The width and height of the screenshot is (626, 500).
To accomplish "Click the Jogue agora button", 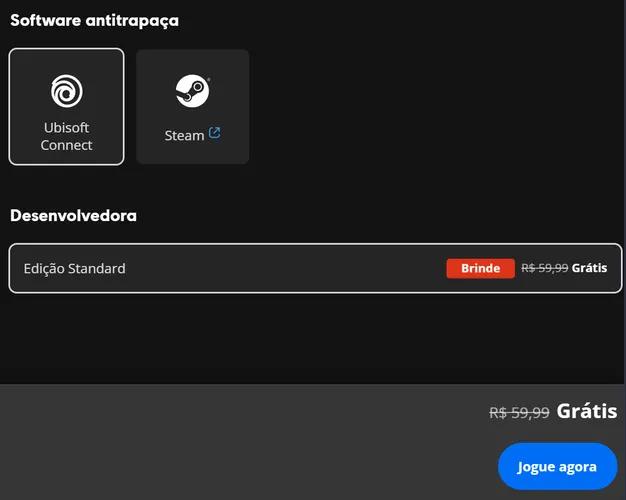I will [557, 466].
